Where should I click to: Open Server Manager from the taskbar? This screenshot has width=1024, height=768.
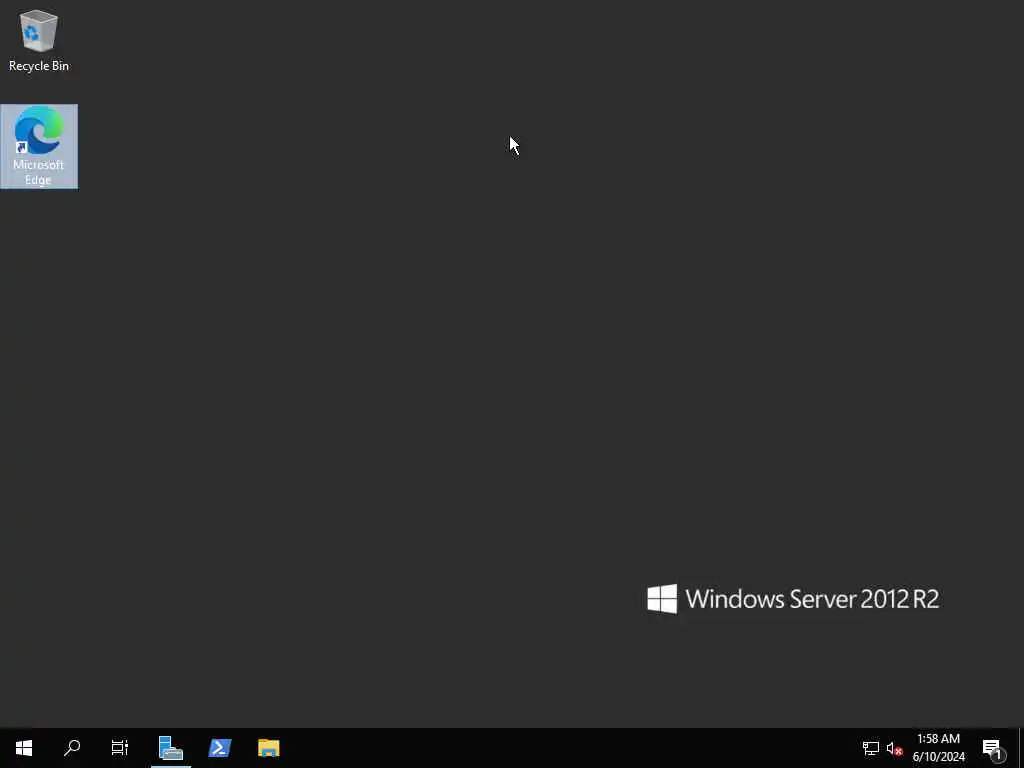(170, 748)
